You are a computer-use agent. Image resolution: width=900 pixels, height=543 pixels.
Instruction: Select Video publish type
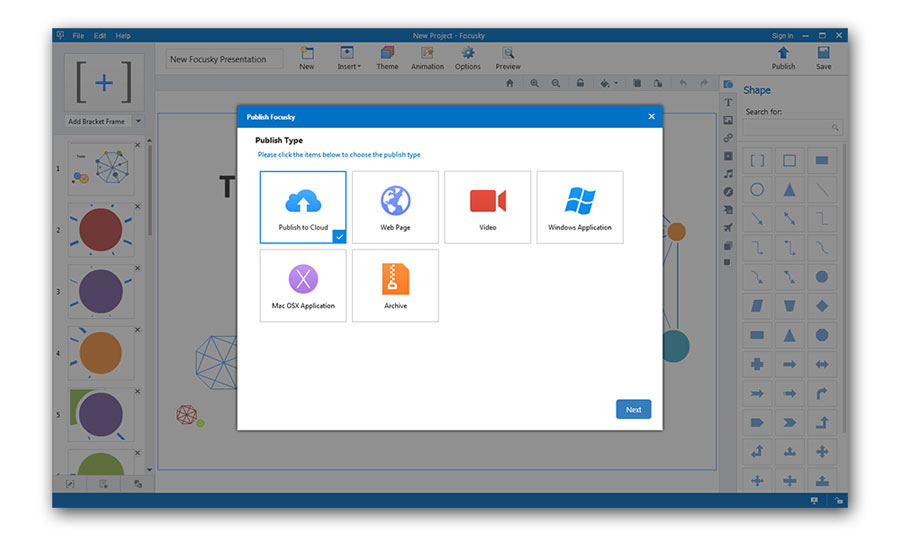click(x=488, y=207)
